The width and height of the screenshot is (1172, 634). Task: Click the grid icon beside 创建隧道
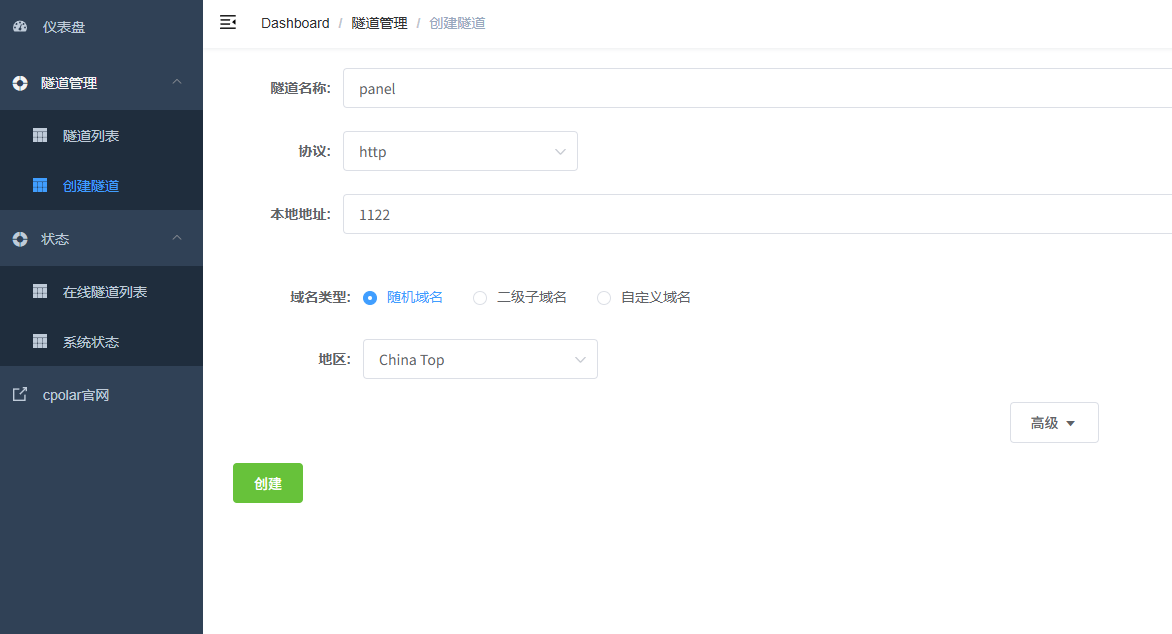[40, 186]
